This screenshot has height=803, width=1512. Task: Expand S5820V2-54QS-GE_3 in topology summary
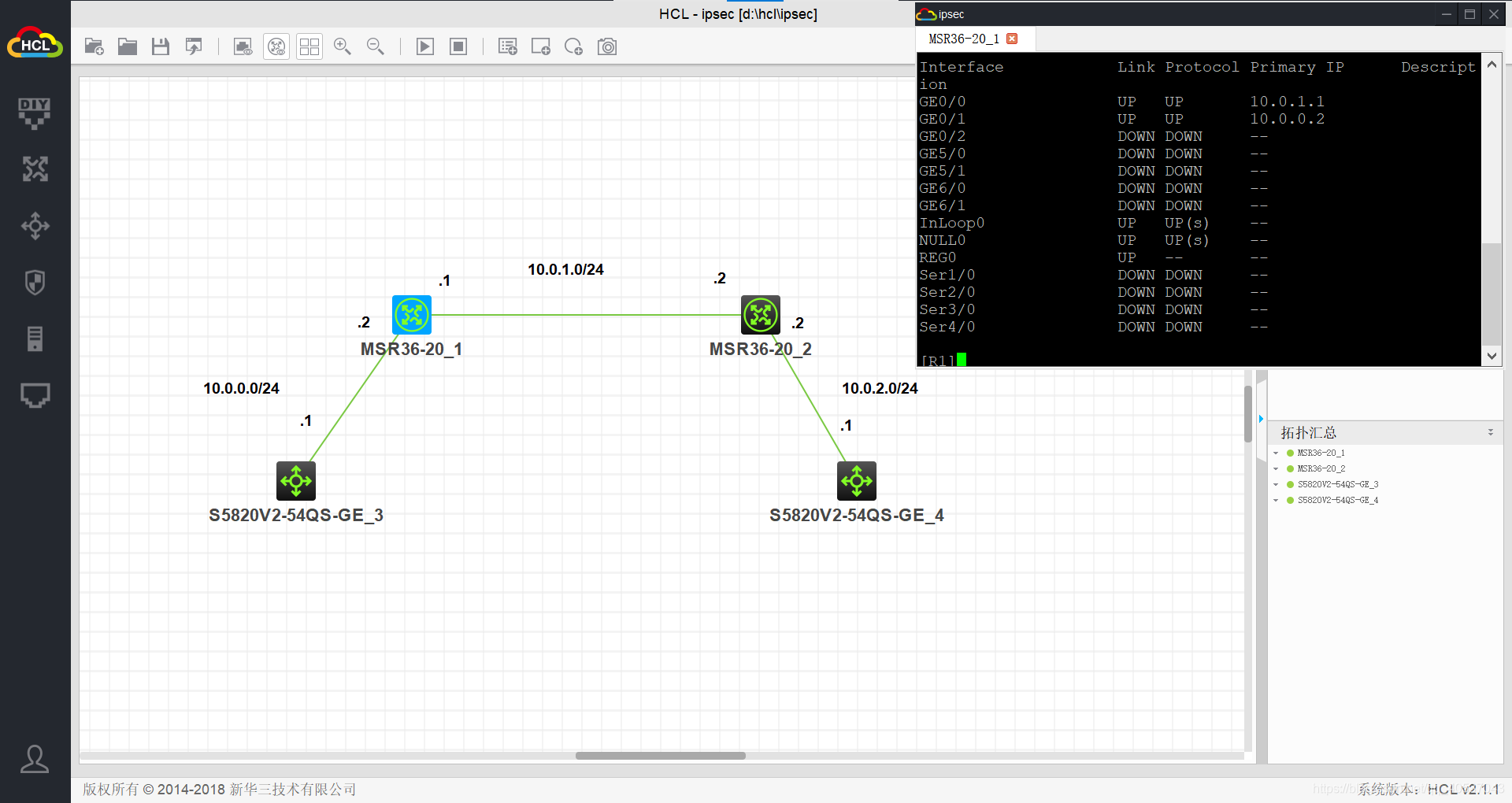click(1276, 485)
